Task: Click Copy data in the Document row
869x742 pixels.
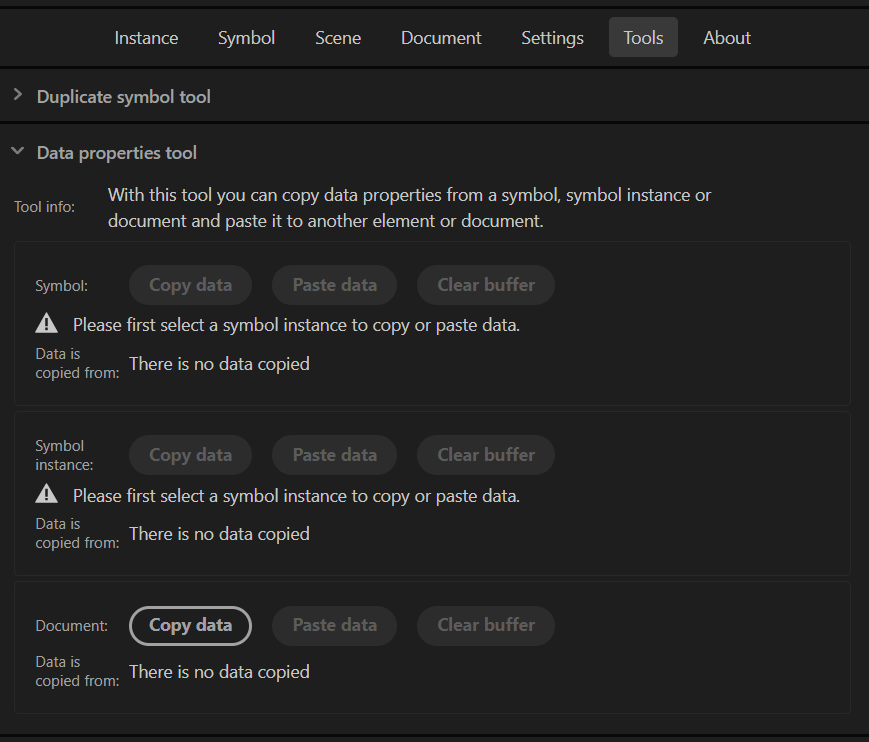Action: (191, 626)
